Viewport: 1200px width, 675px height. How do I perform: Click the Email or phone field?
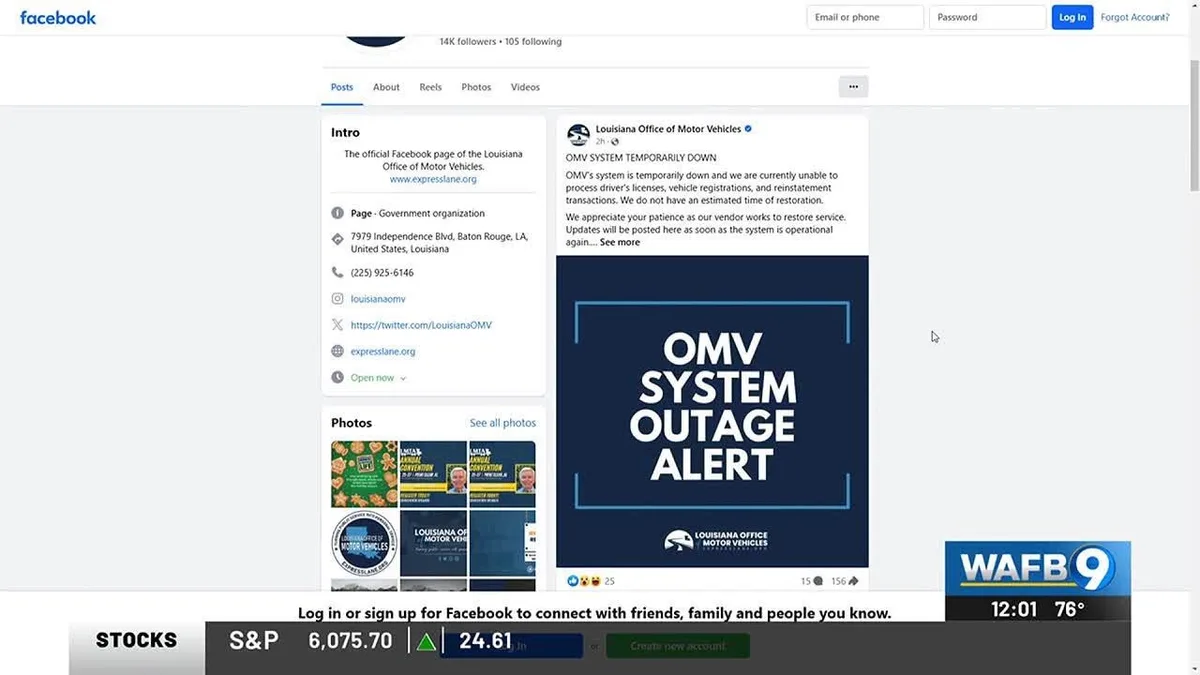[865, 17]
